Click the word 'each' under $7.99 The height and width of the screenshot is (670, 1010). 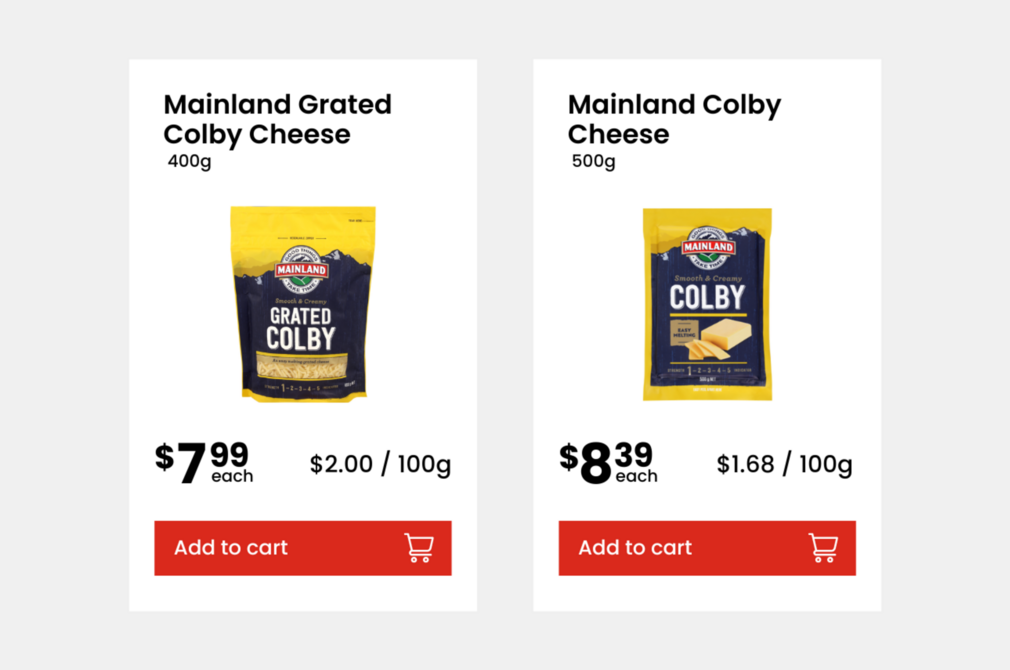(234, 477)
